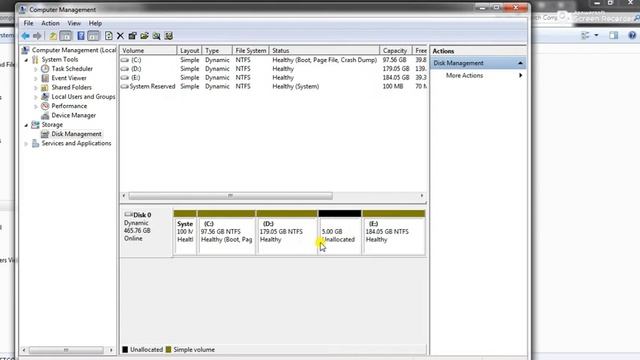Select the (C:) 97.56 GB partition block
Image resolution: width=640 pixels, height=360 pixels.
coord(227,233)
